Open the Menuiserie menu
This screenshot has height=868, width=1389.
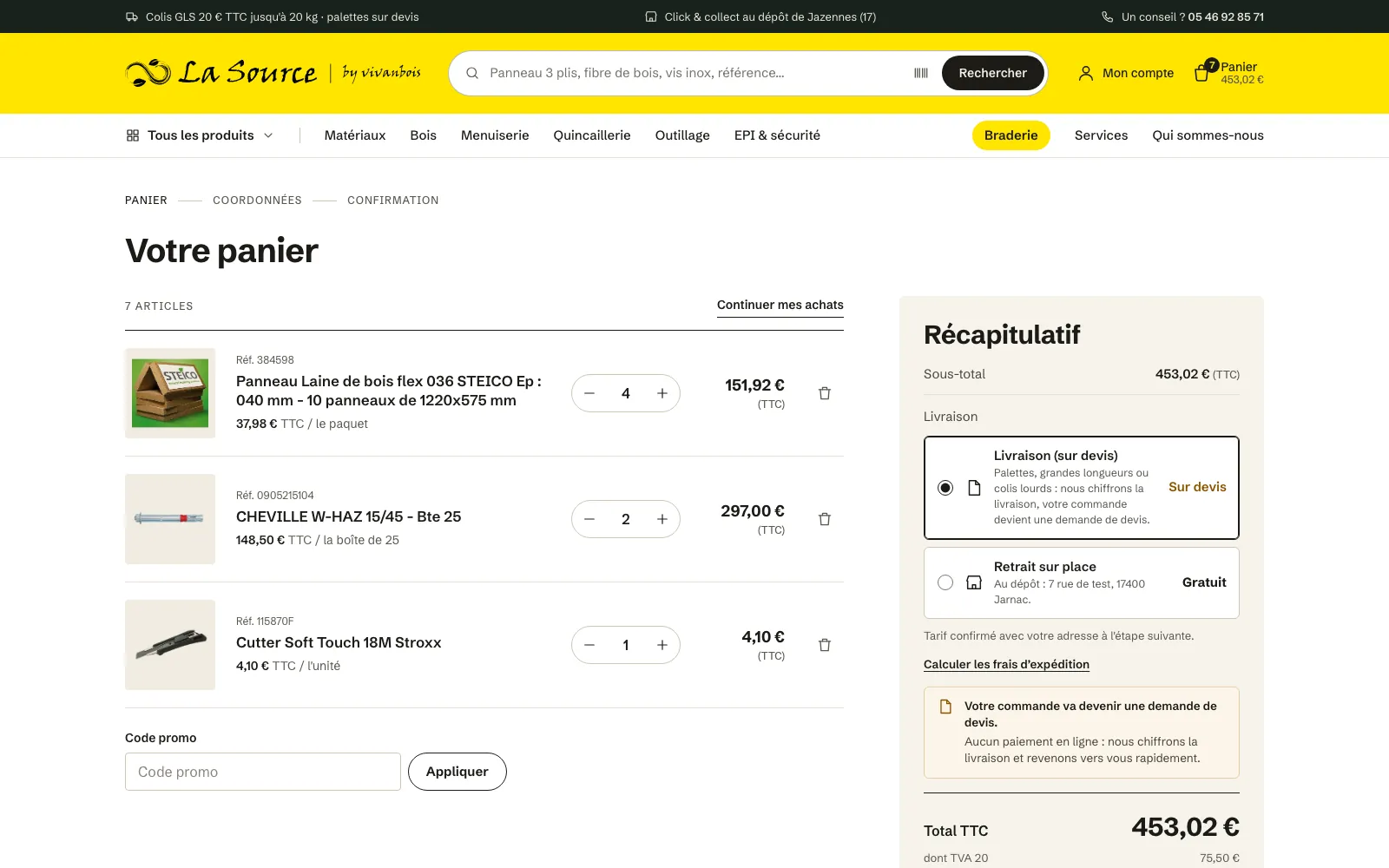point(495,135)
